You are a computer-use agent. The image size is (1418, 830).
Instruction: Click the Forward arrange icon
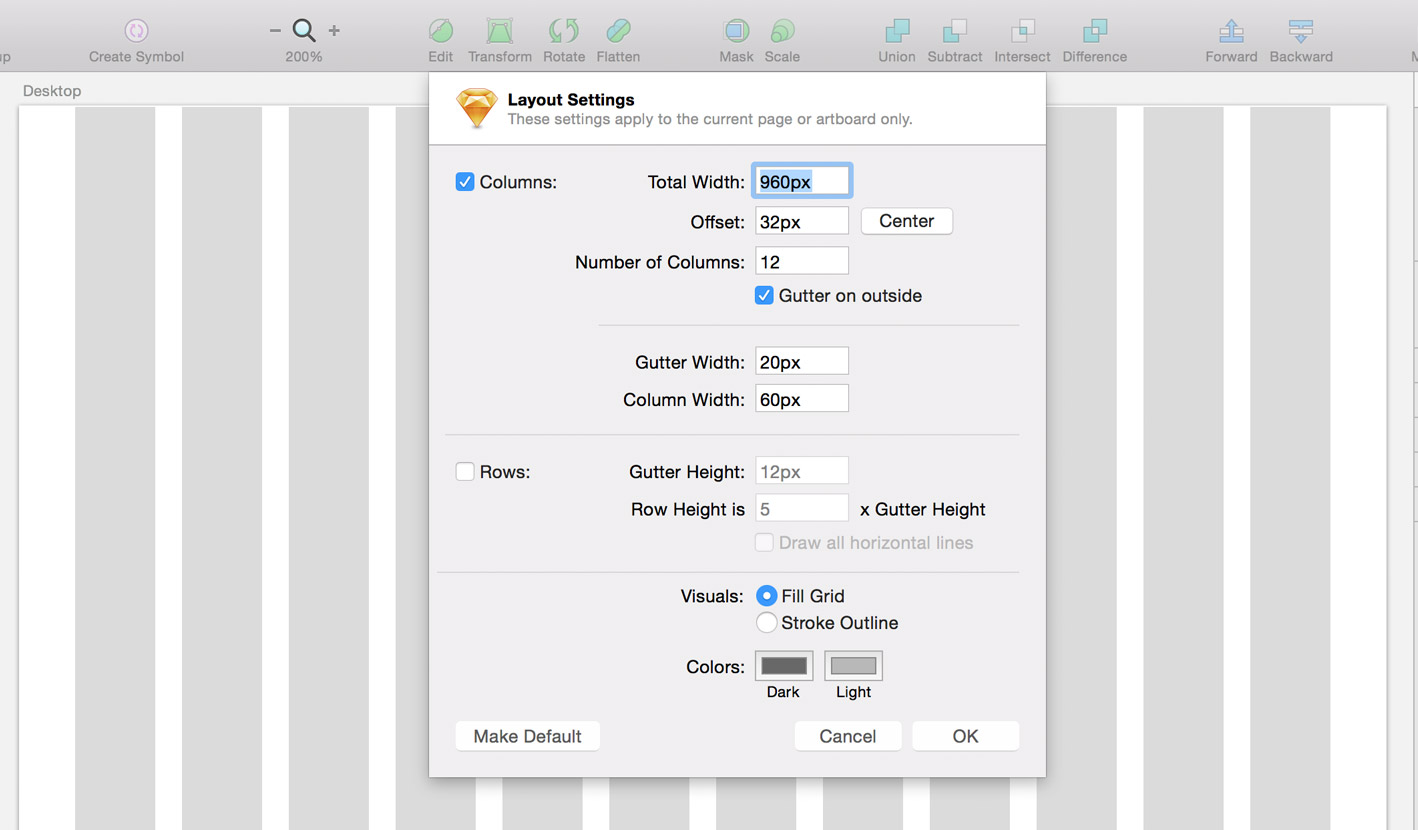(1231, 30)
